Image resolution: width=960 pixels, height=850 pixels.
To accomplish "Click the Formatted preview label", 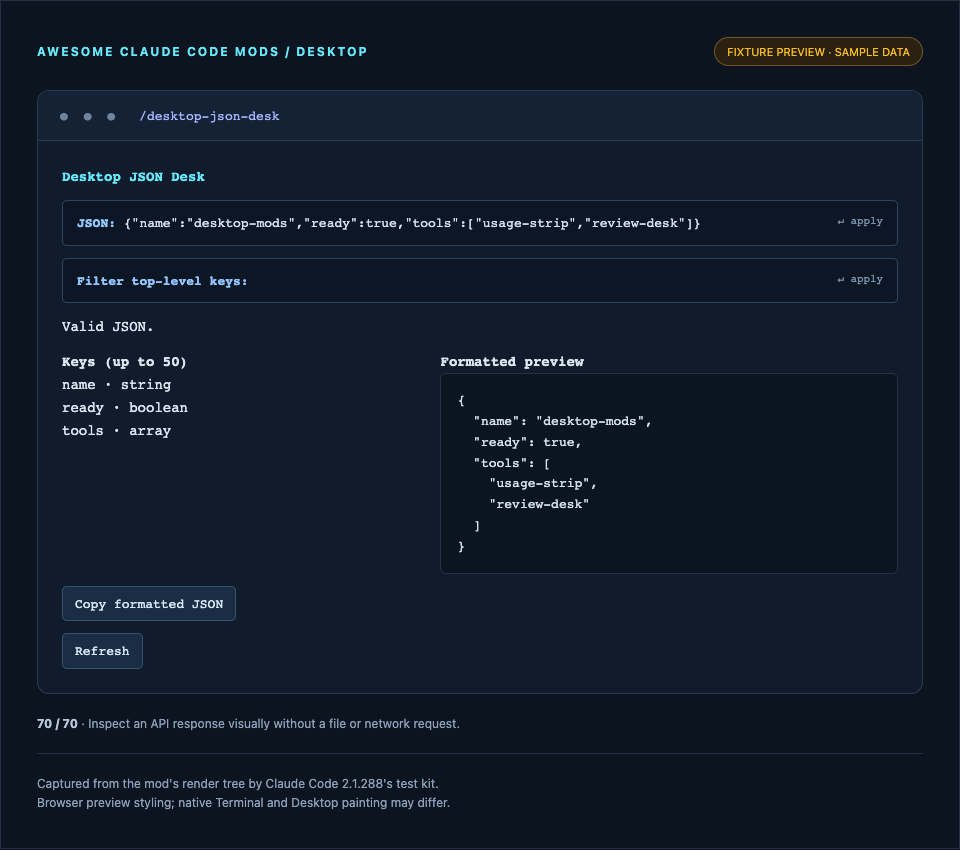I will [512, 362].
